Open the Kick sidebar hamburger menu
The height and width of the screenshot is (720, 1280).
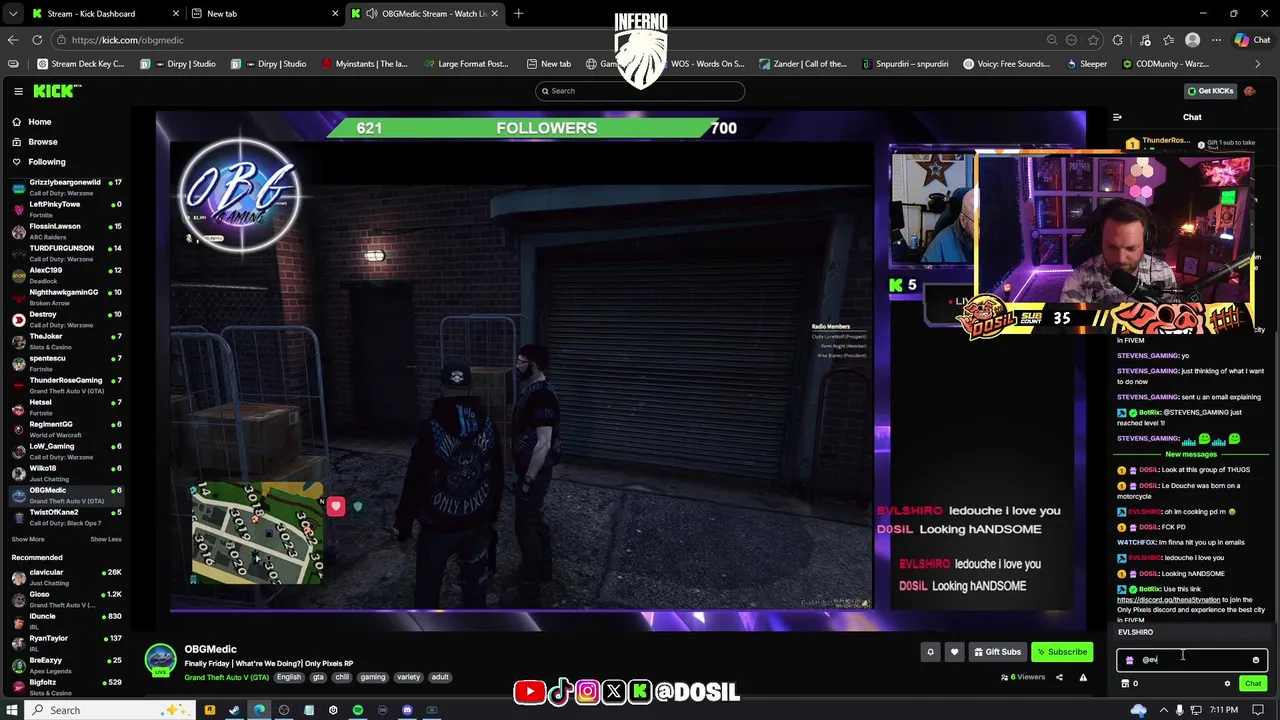pyautogui.click(x=18, y=91)
